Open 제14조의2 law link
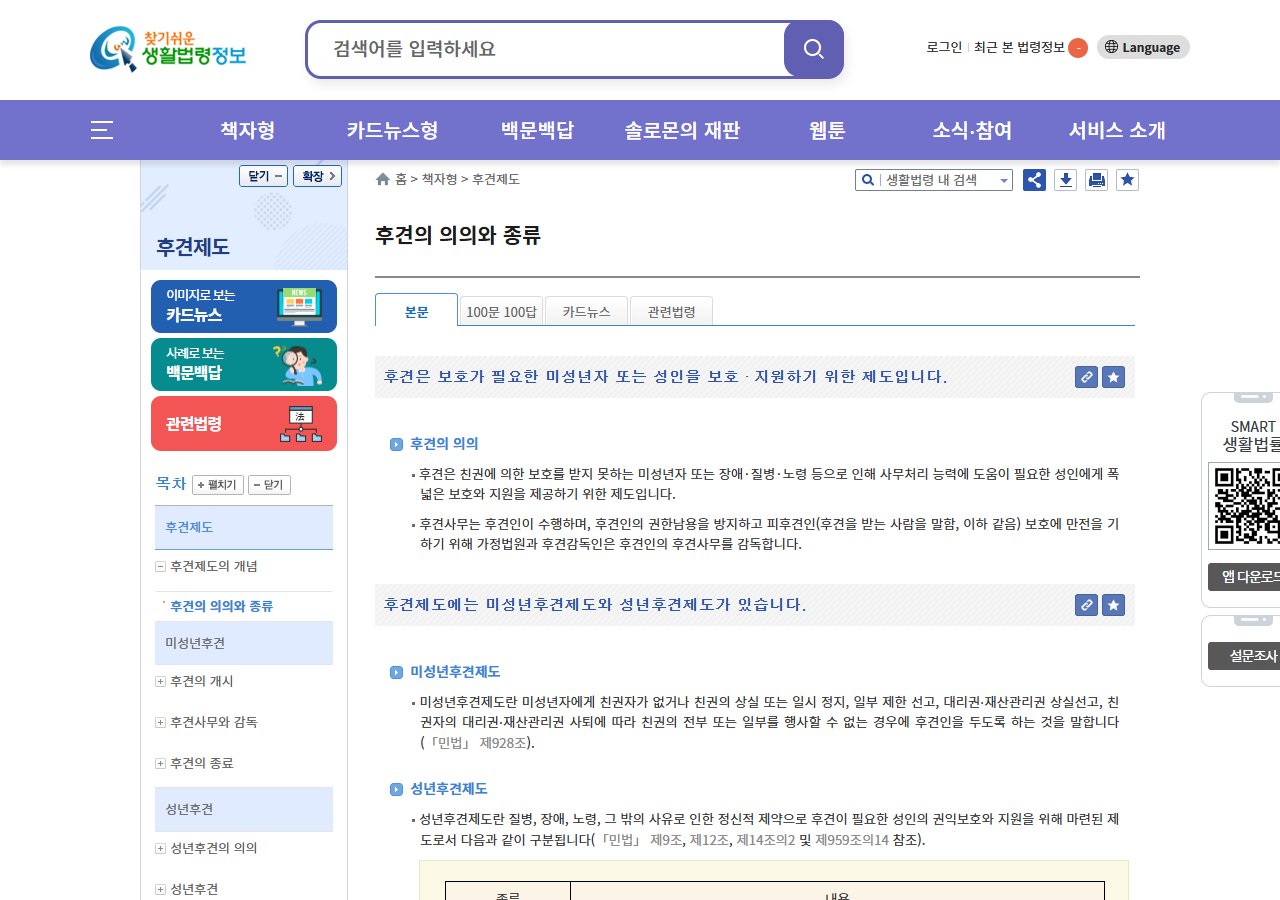Viewport: 1280px width, 900px height. (766, 840)
